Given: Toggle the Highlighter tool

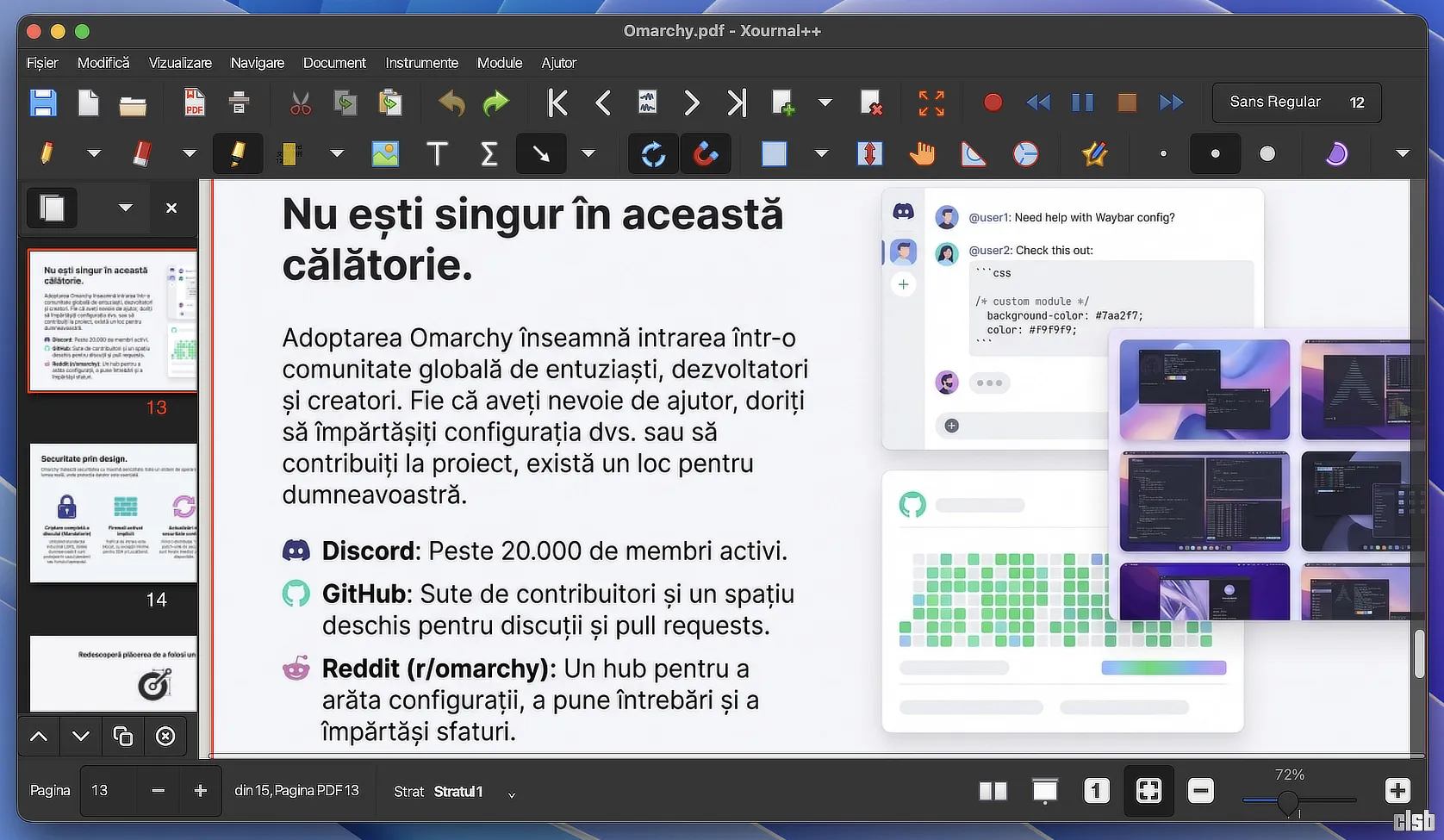Looking at the screenshot, I should coord(237,154).
